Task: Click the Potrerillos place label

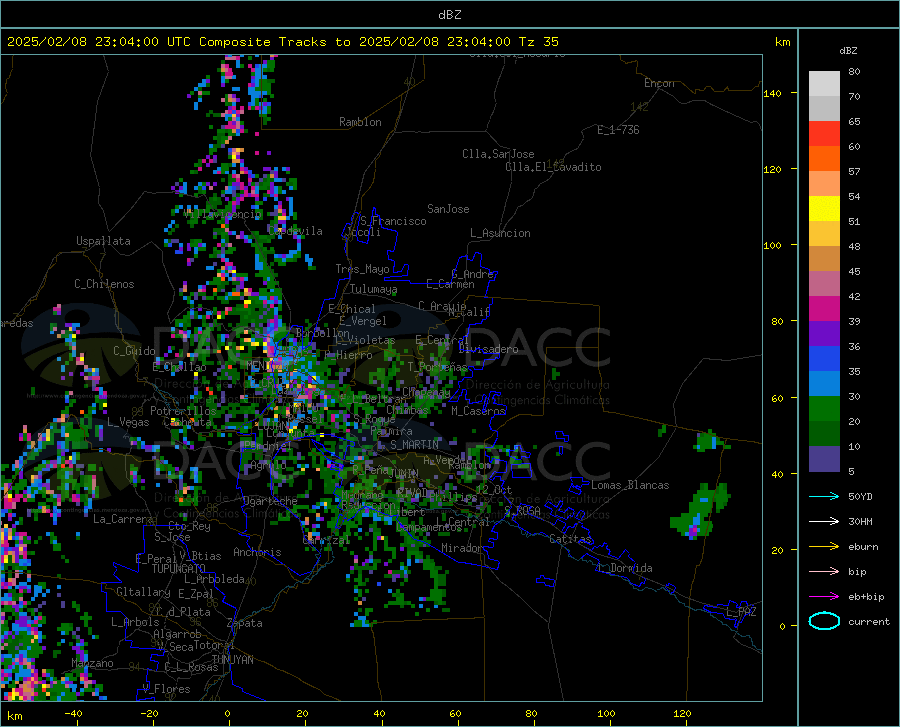Action: [x=183, y=411]
